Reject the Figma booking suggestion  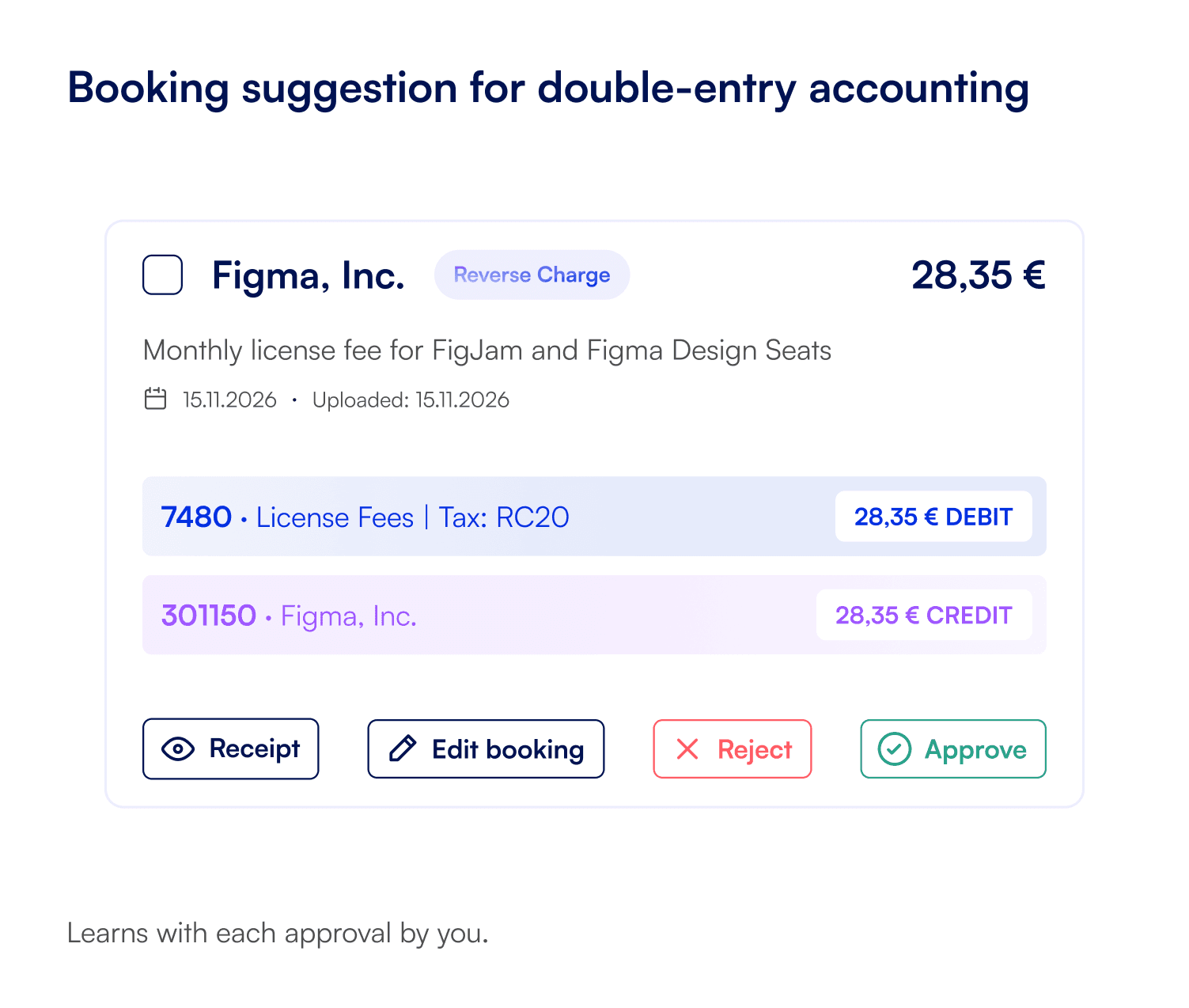point(732,749)
